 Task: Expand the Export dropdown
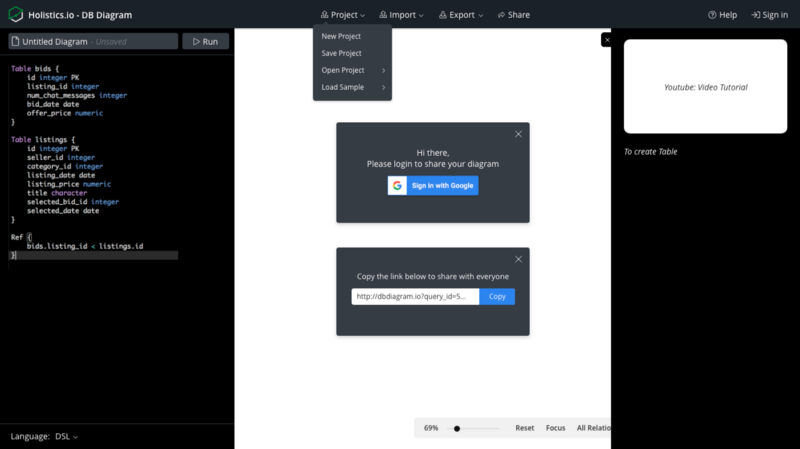[461, 15]
